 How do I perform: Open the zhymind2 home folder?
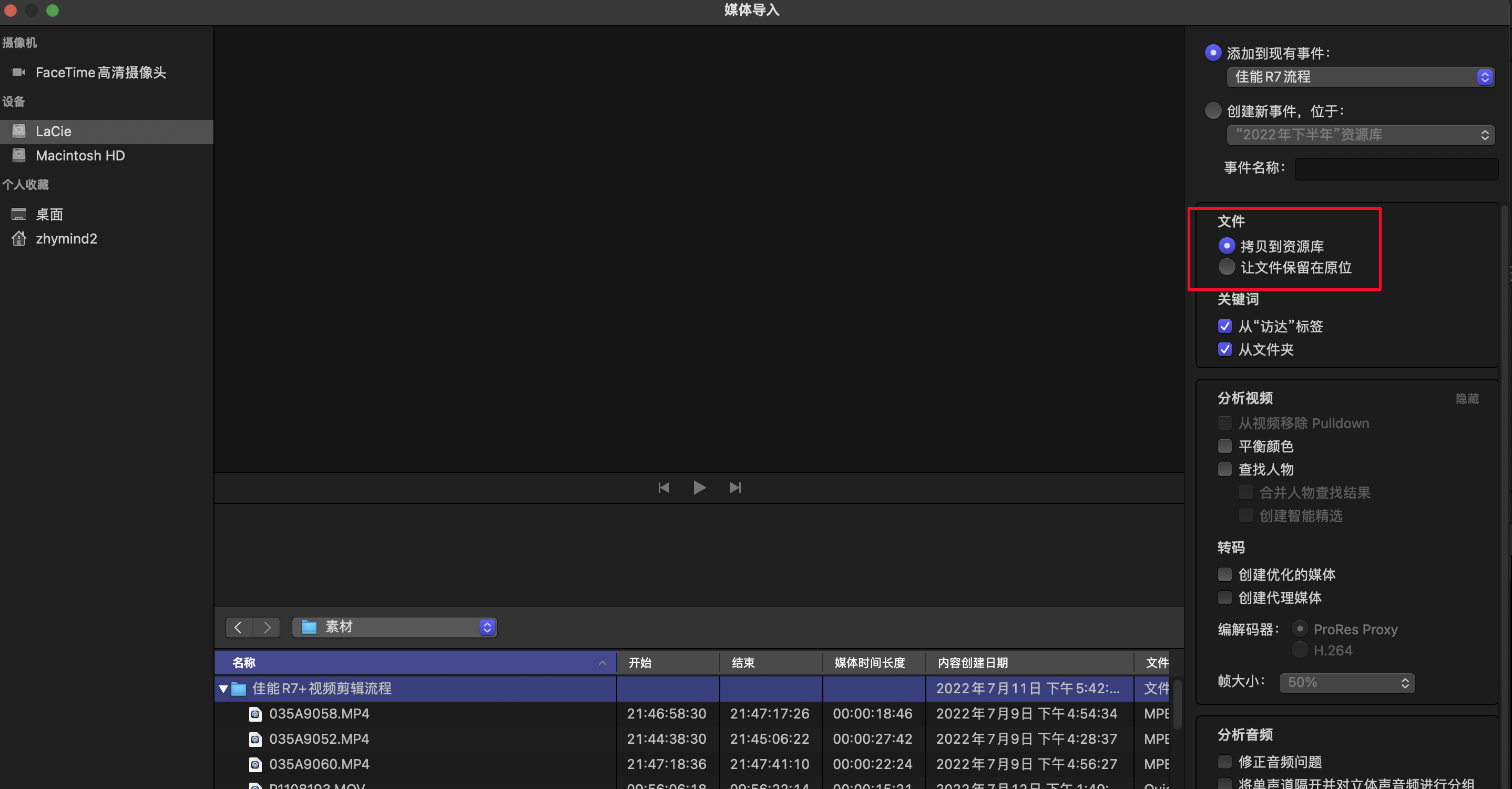[x=66, y=238]
